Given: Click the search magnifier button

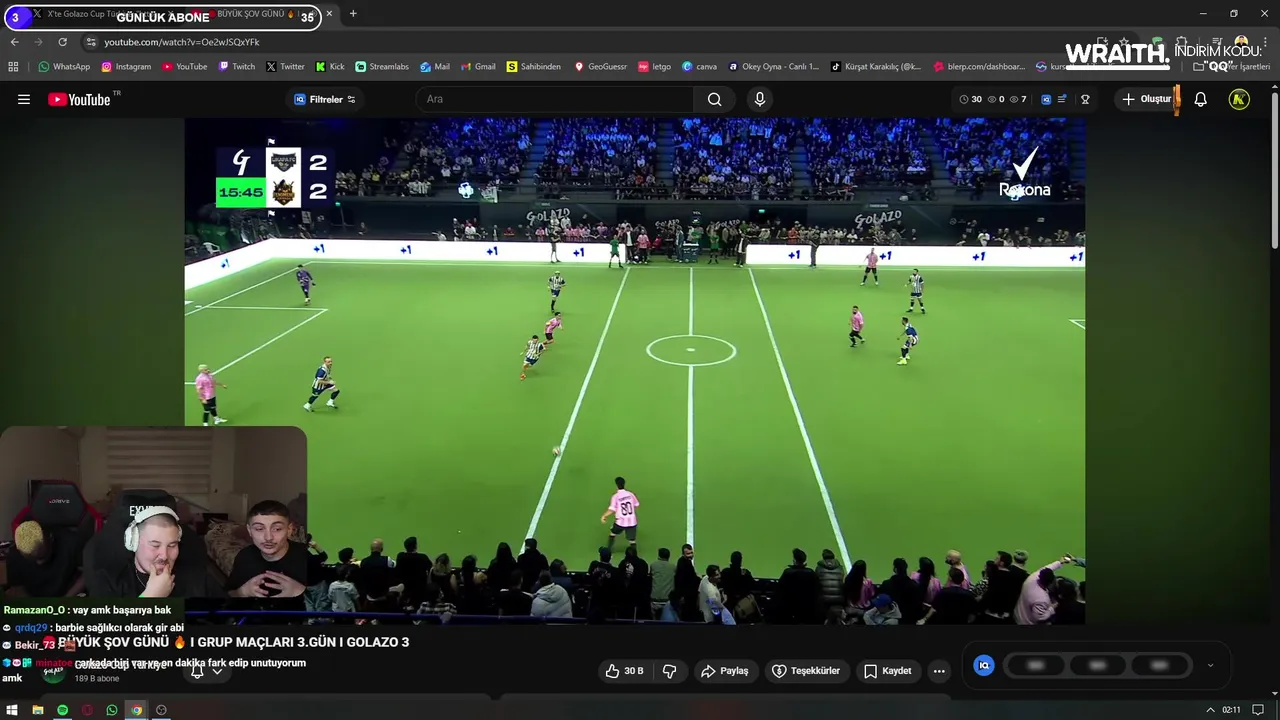Looking at the screenshot, I should [x=714, y=99].
